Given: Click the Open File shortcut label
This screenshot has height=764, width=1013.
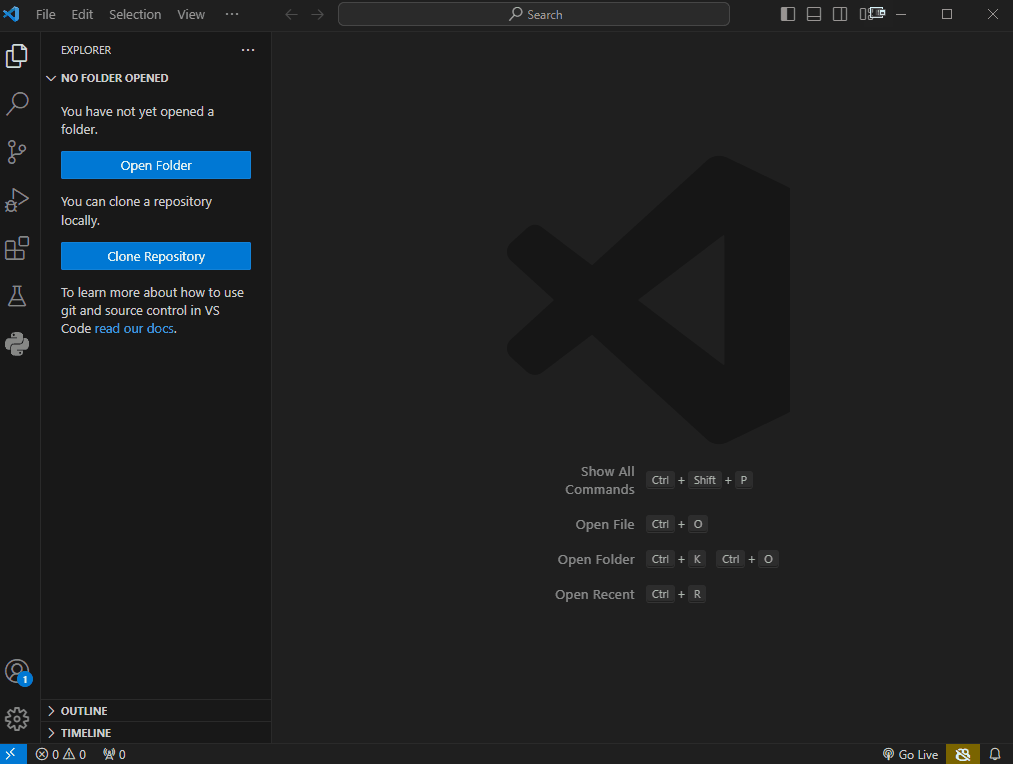Looking at the screenshot, I should (605, 524).
